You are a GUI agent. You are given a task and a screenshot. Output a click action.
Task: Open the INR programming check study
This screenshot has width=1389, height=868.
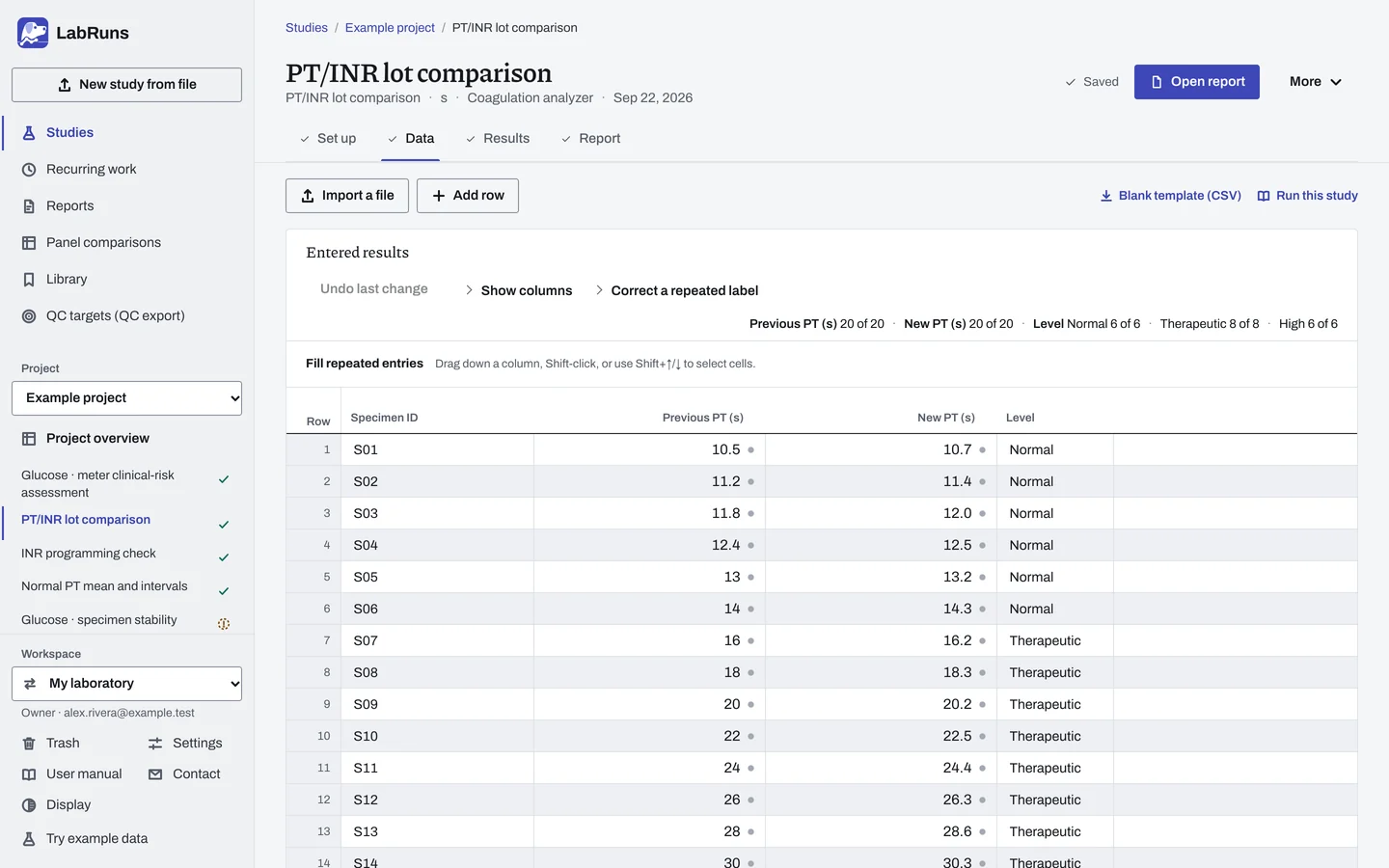(x=126, y=555)
